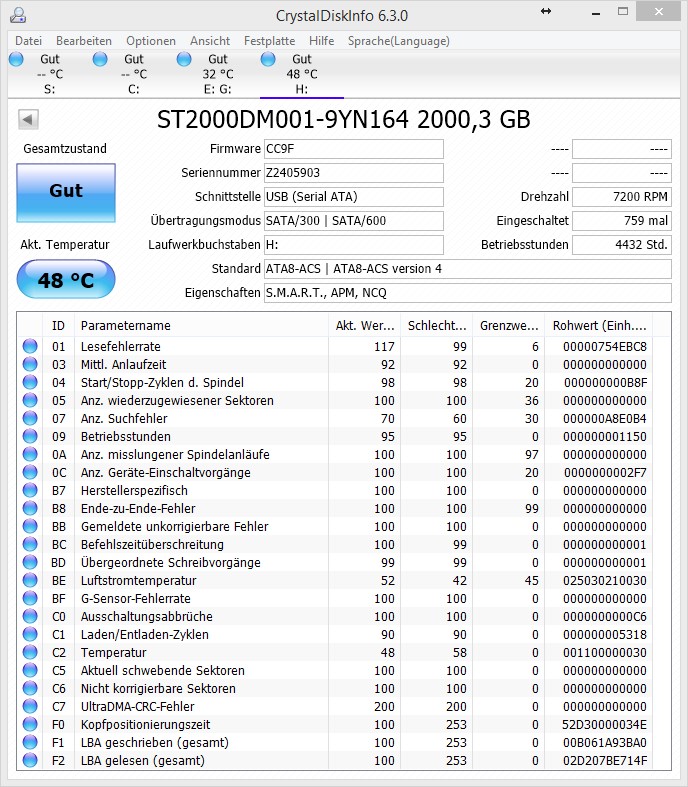Click the Parametername column header
The height and width of the screenshot is (787, 688).
click(x=201, y=325)
